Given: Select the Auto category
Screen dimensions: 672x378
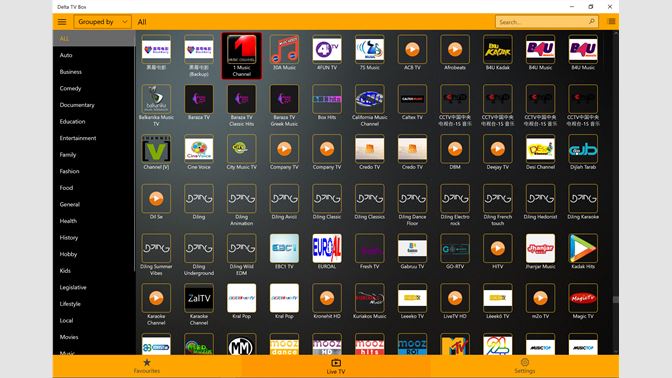Looking at the screenshot, I should 94,55.
